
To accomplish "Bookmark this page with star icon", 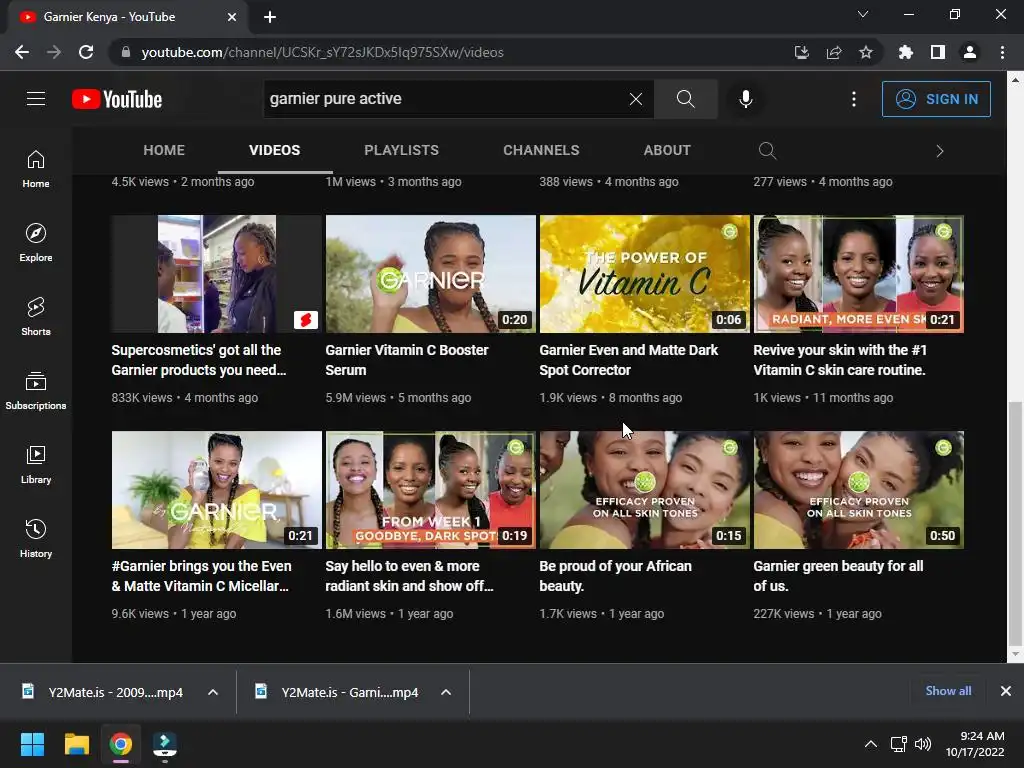I will pyautogui.click(x=866, y=52).
